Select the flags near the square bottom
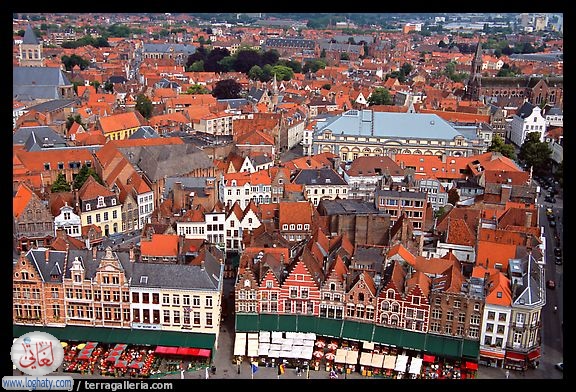The width and height of the screenshot is (576, 392). [266, 368]
